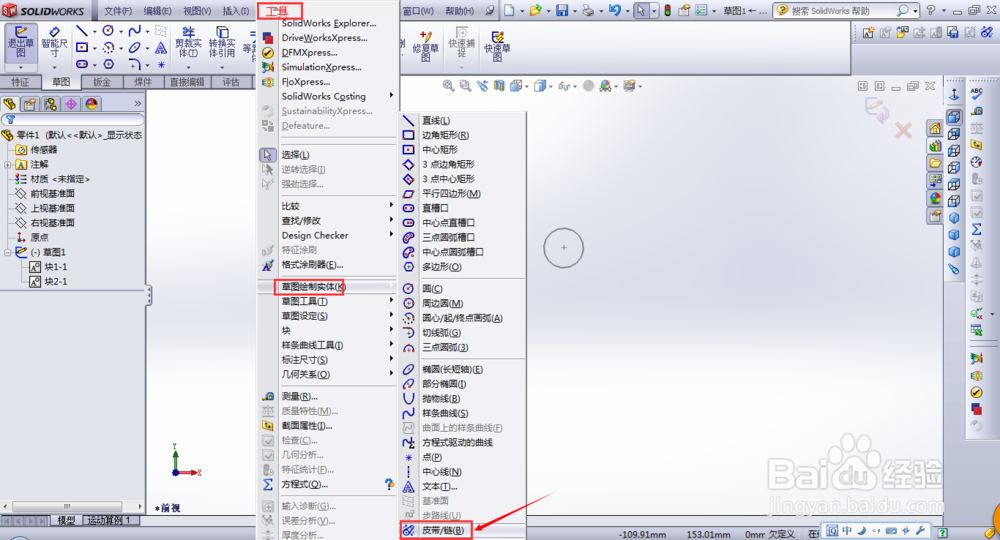Select the Smart Dimension (智能尺寸) tool
Viewport: 1000px width, 540px height.
(x=54, y=42)
